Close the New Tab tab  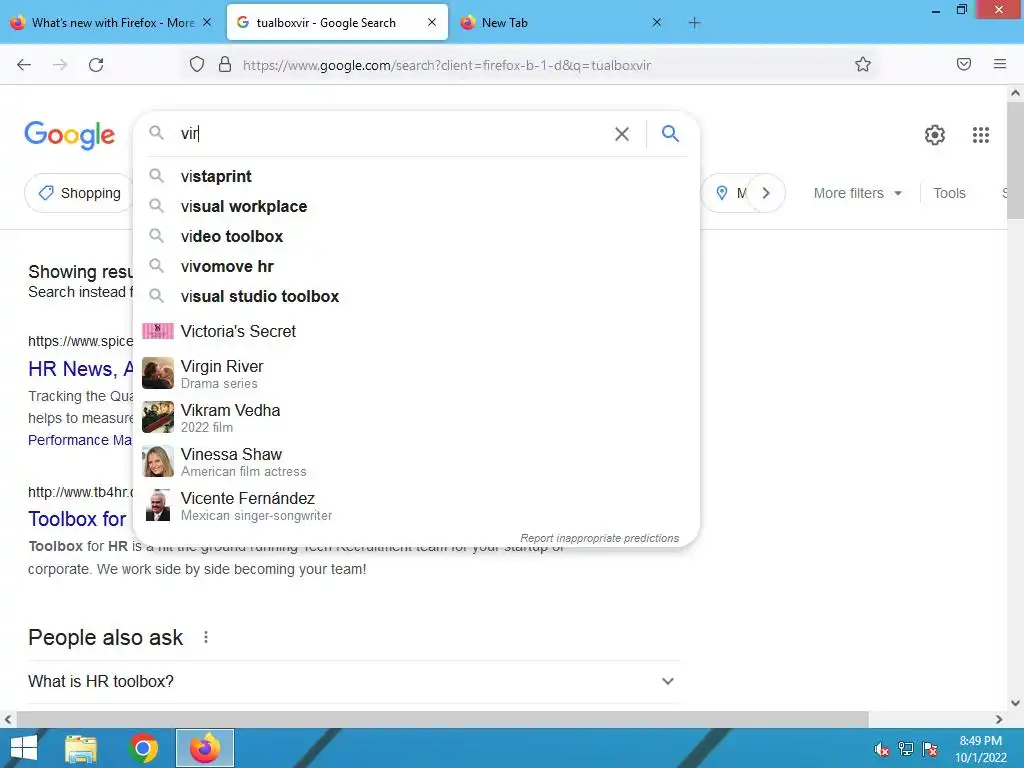point(657,22)
